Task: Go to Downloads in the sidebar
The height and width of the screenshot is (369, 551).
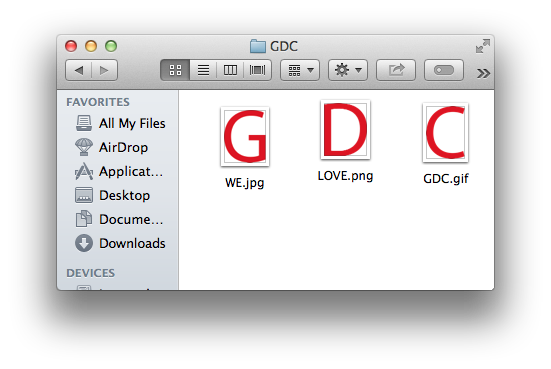Action: pyautogui.click(x=119, y=243)
